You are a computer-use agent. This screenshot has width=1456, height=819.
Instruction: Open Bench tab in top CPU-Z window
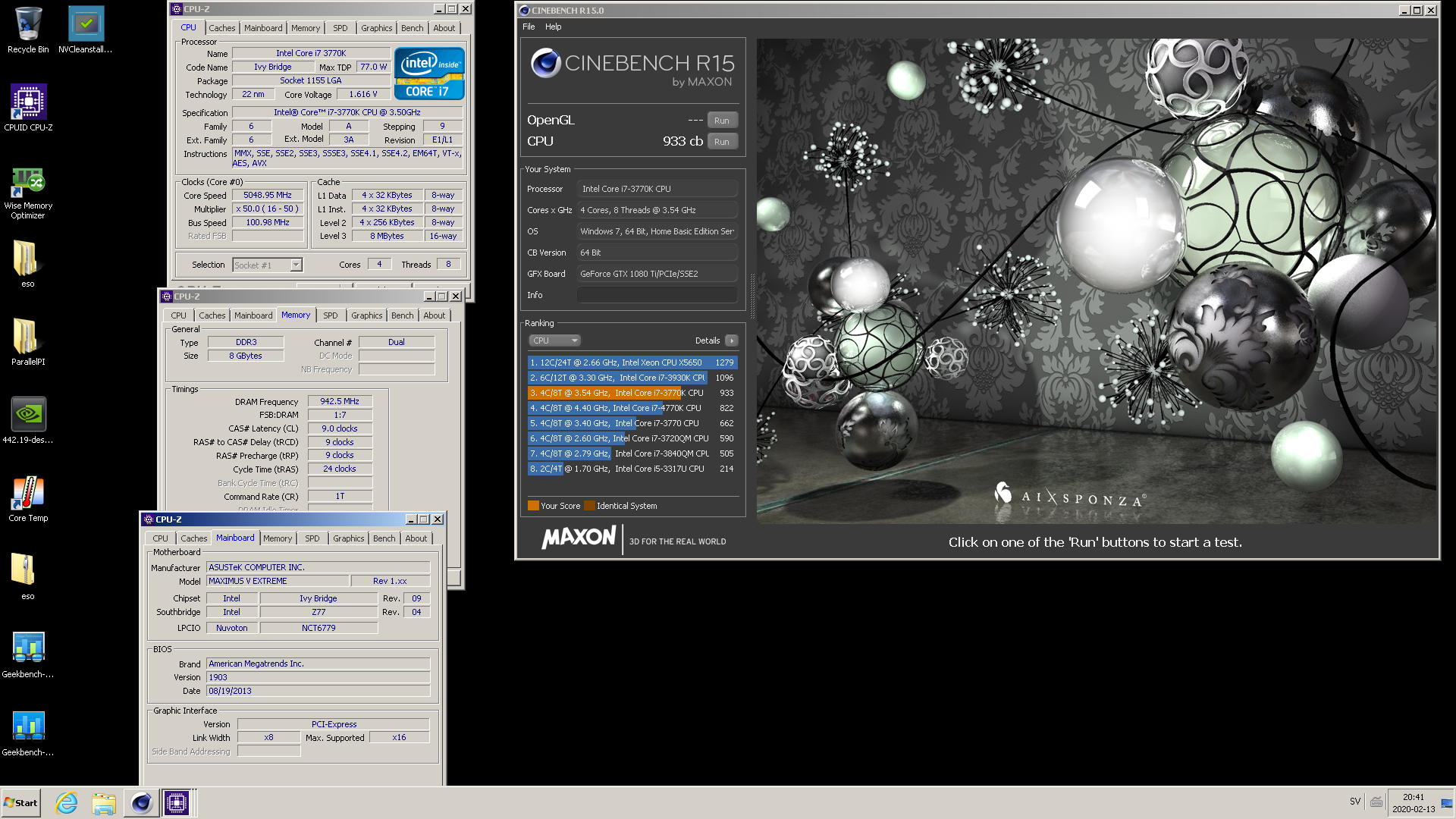pos(413,28)
